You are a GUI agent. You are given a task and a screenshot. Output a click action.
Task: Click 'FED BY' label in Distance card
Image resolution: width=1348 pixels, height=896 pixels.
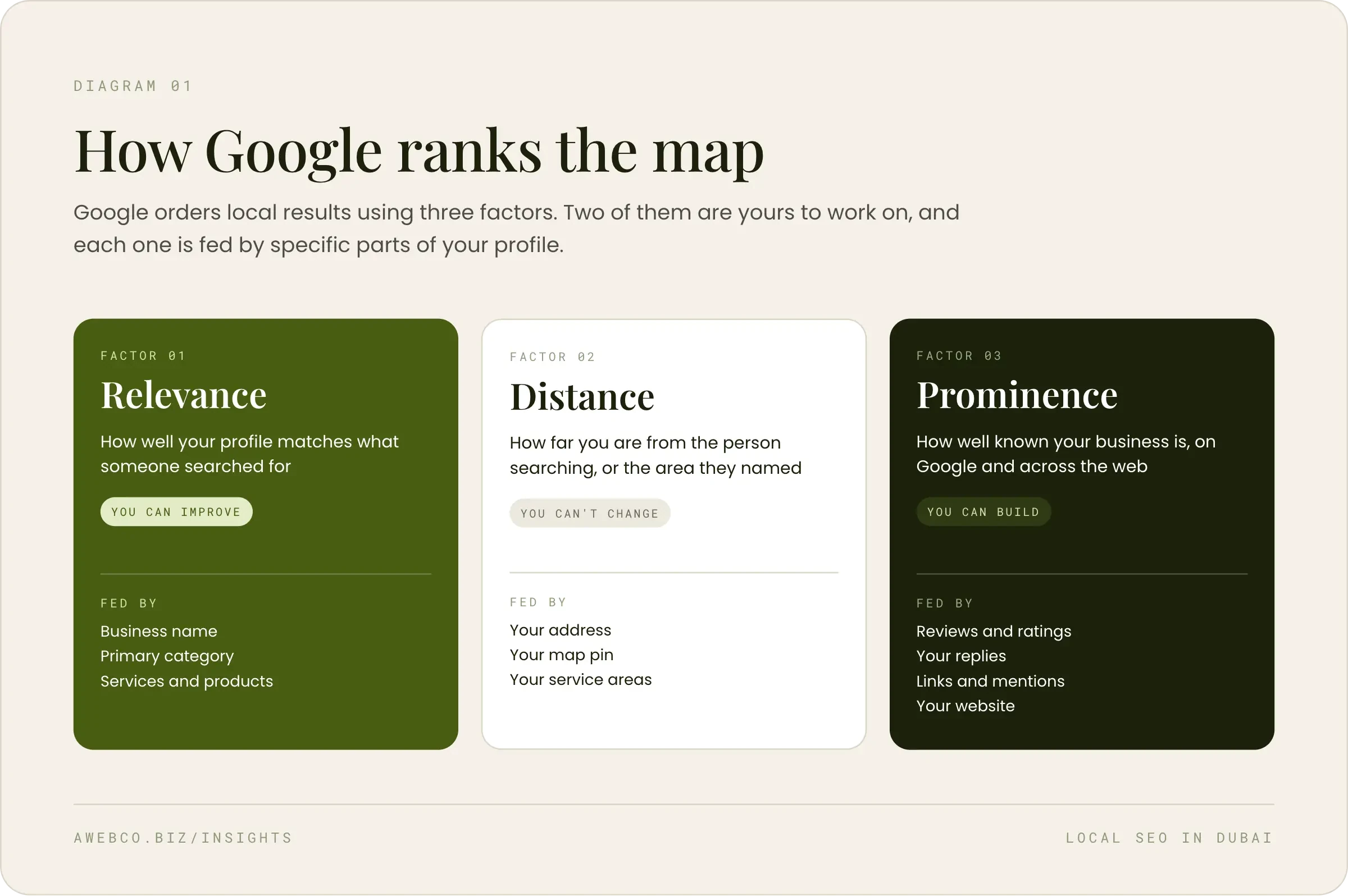pos(538,602)
